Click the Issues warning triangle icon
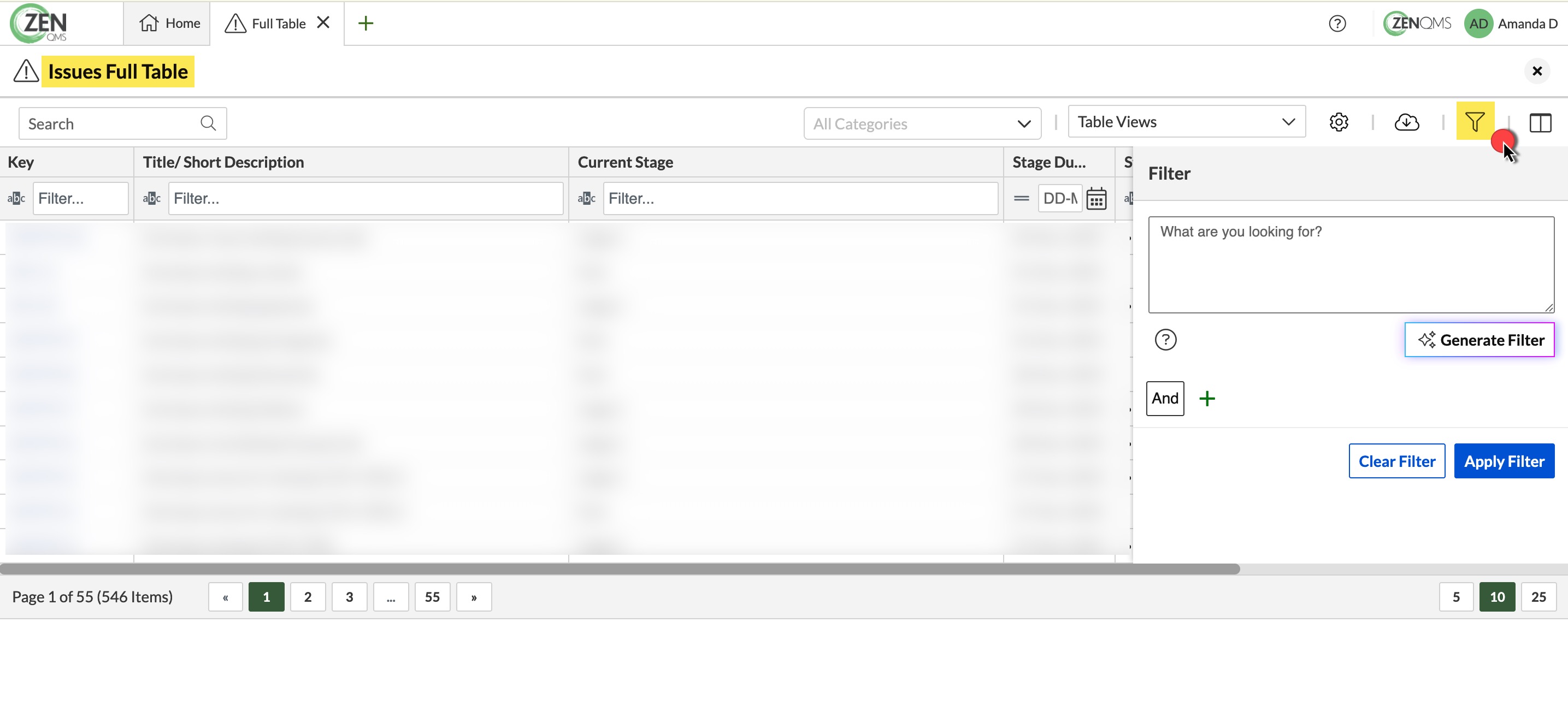 tap(26, 71)
